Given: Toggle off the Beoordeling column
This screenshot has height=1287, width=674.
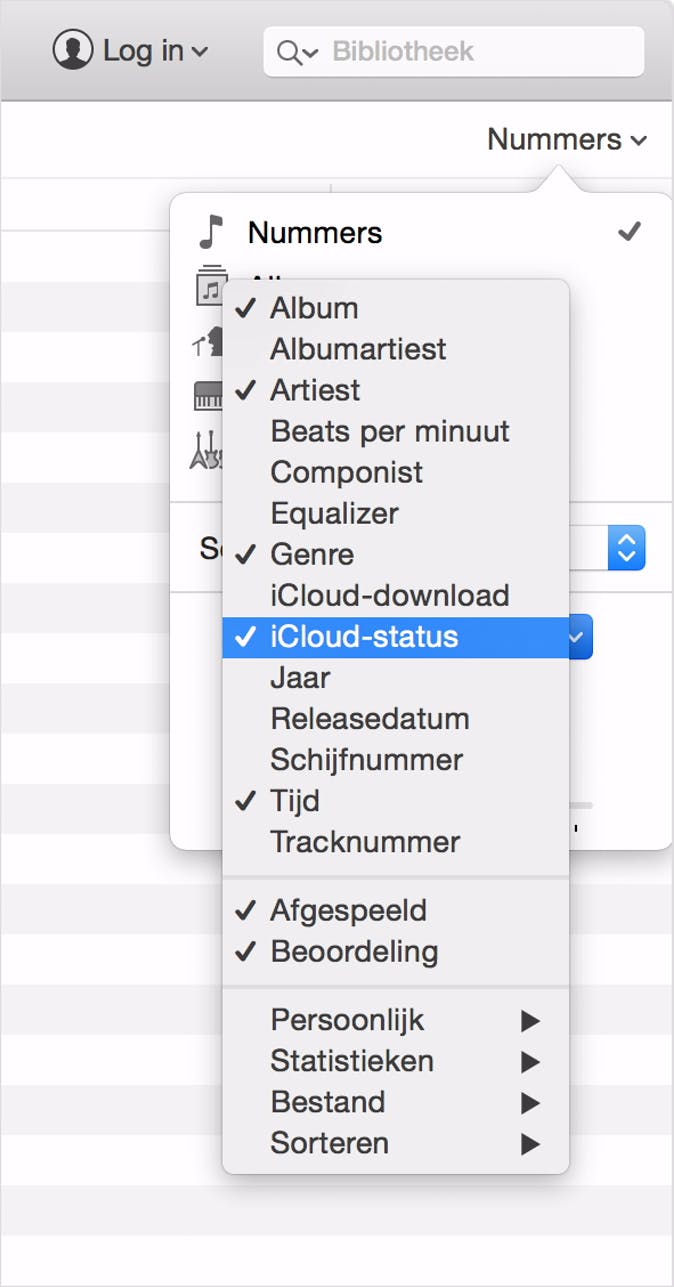Looking at the screenshot, I should [353, 951].
